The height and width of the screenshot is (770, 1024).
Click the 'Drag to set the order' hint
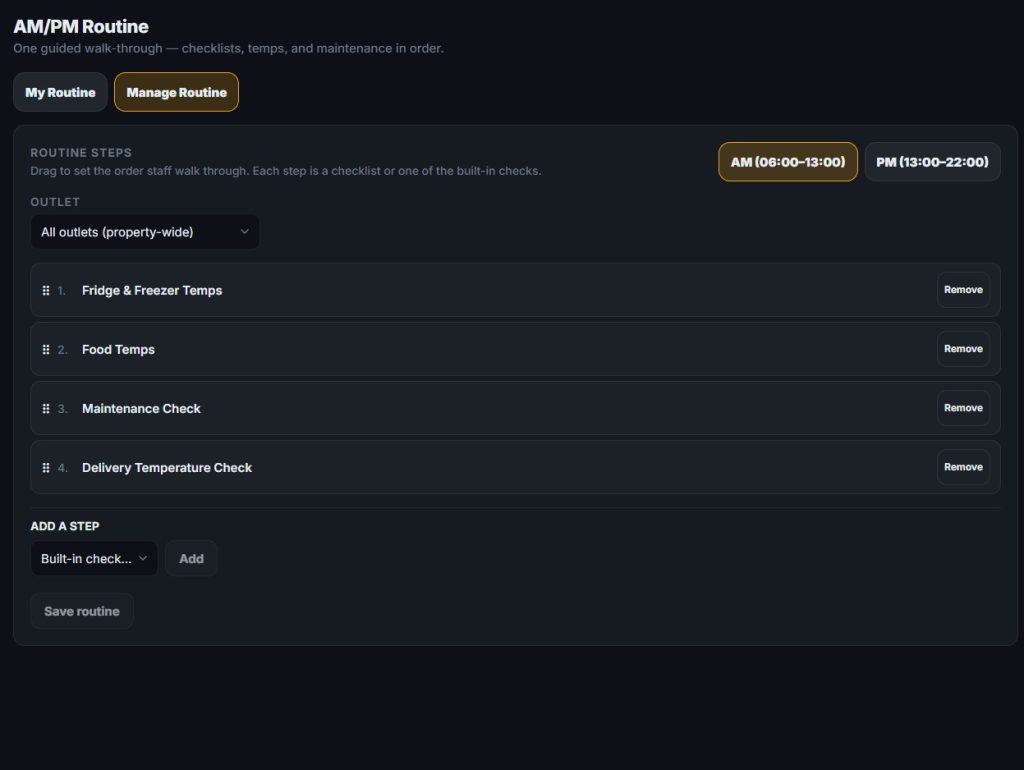click(x=285, y=171)
